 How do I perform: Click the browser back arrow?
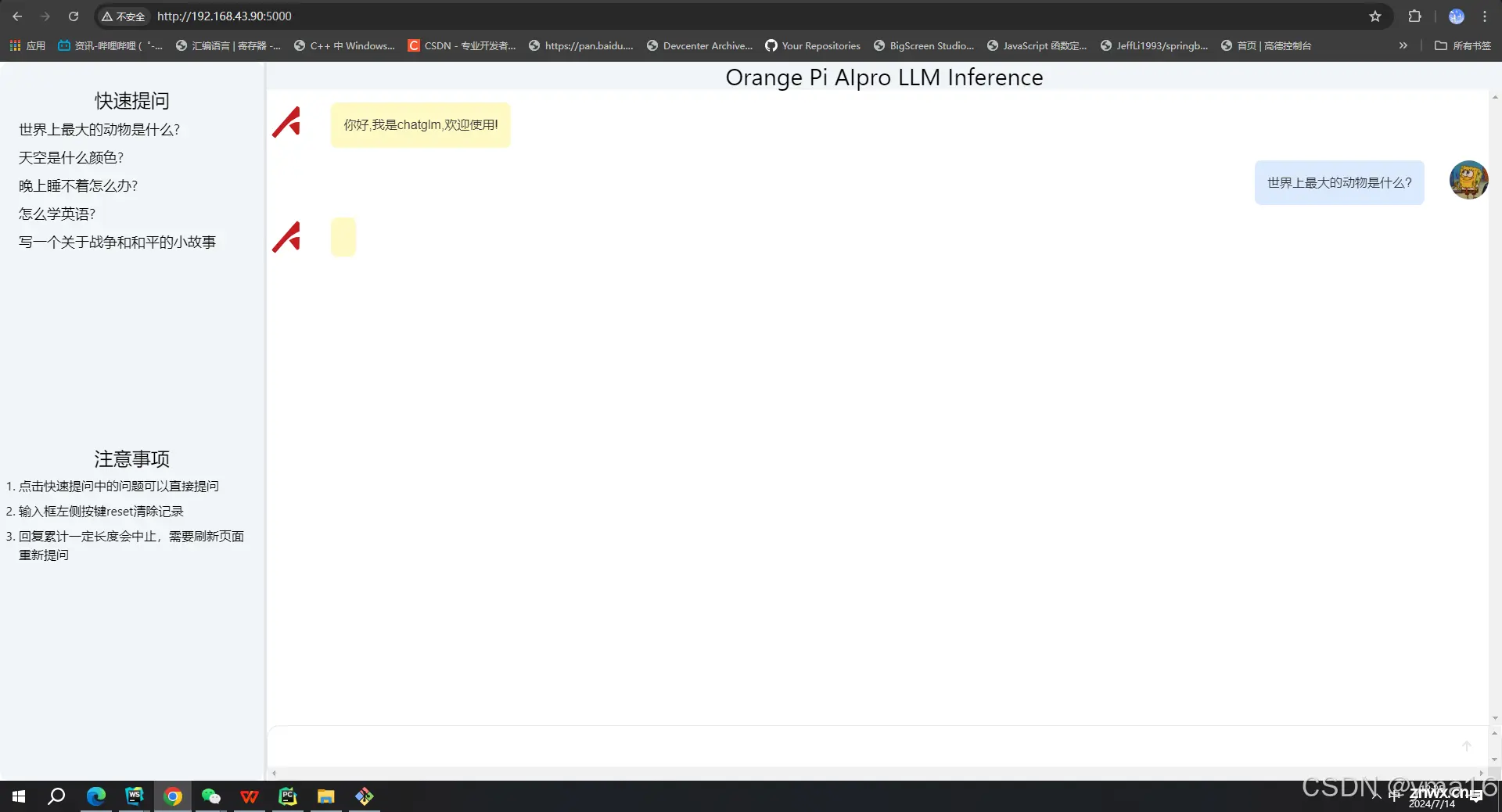(x=17, y=16)
